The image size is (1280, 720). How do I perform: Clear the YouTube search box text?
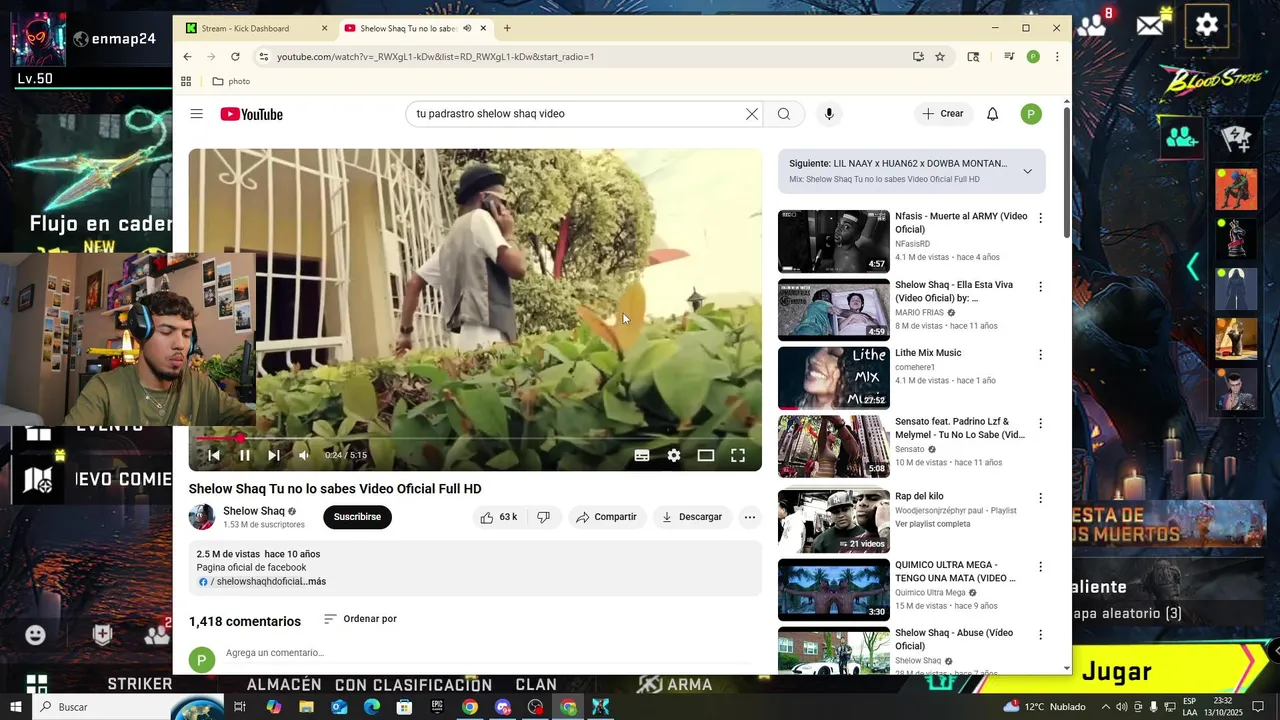[x=752, y=114]
